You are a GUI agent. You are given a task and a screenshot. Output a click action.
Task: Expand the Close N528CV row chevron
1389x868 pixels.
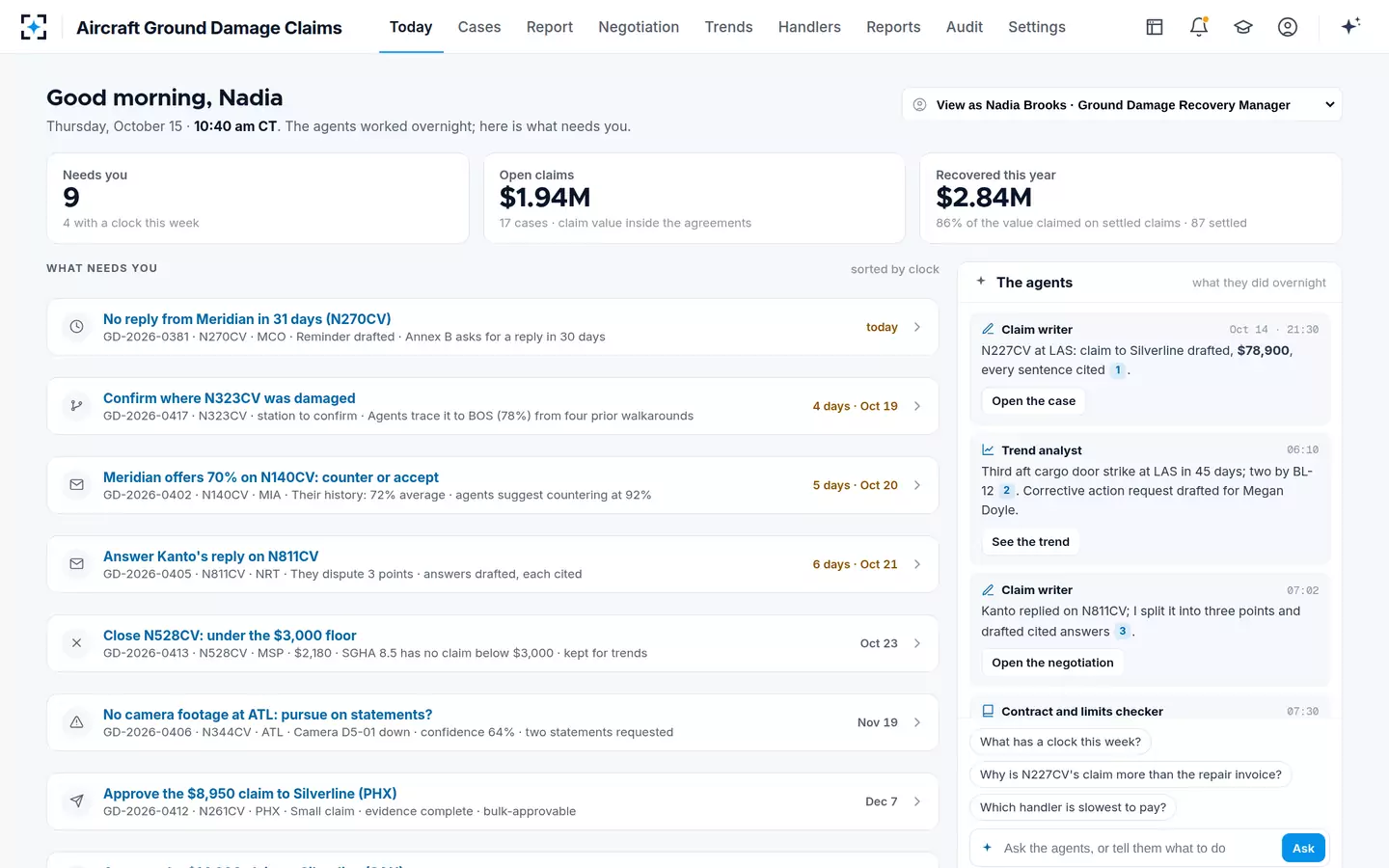coord(917,643)
